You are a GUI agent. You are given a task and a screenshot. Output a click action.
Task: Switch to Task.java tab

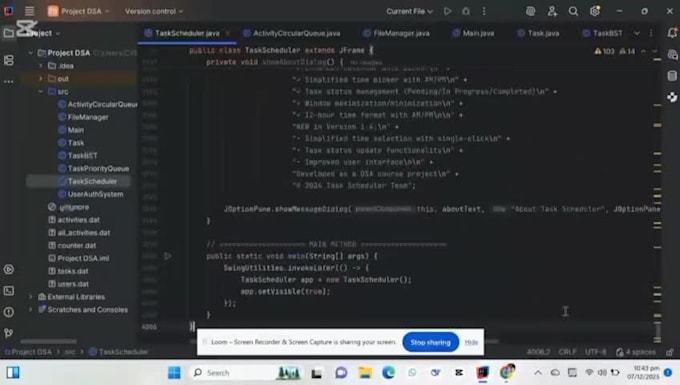click(538, 33)
